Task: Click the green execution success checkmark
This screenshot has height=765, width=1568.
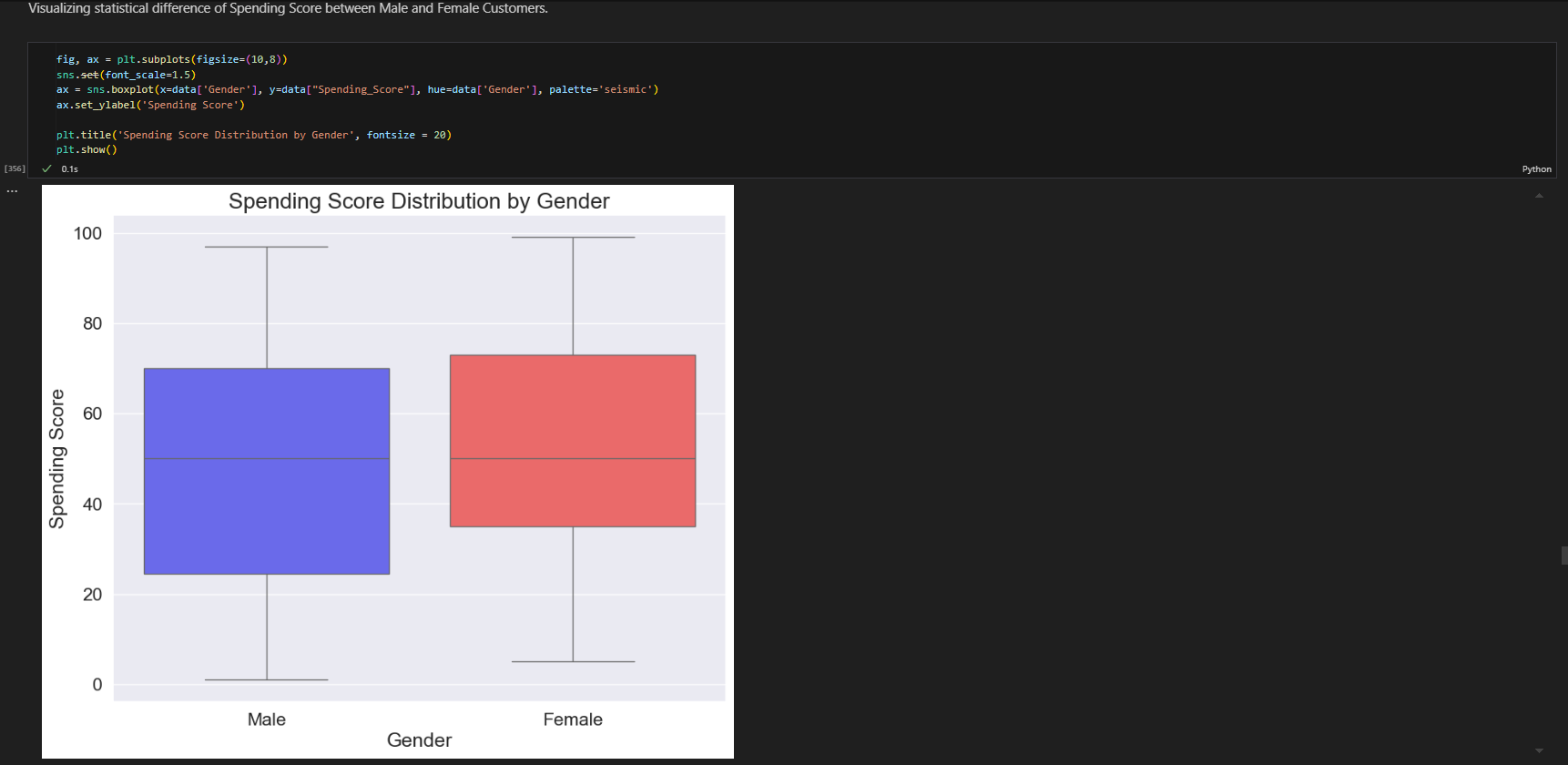Action: coord(46,168)
